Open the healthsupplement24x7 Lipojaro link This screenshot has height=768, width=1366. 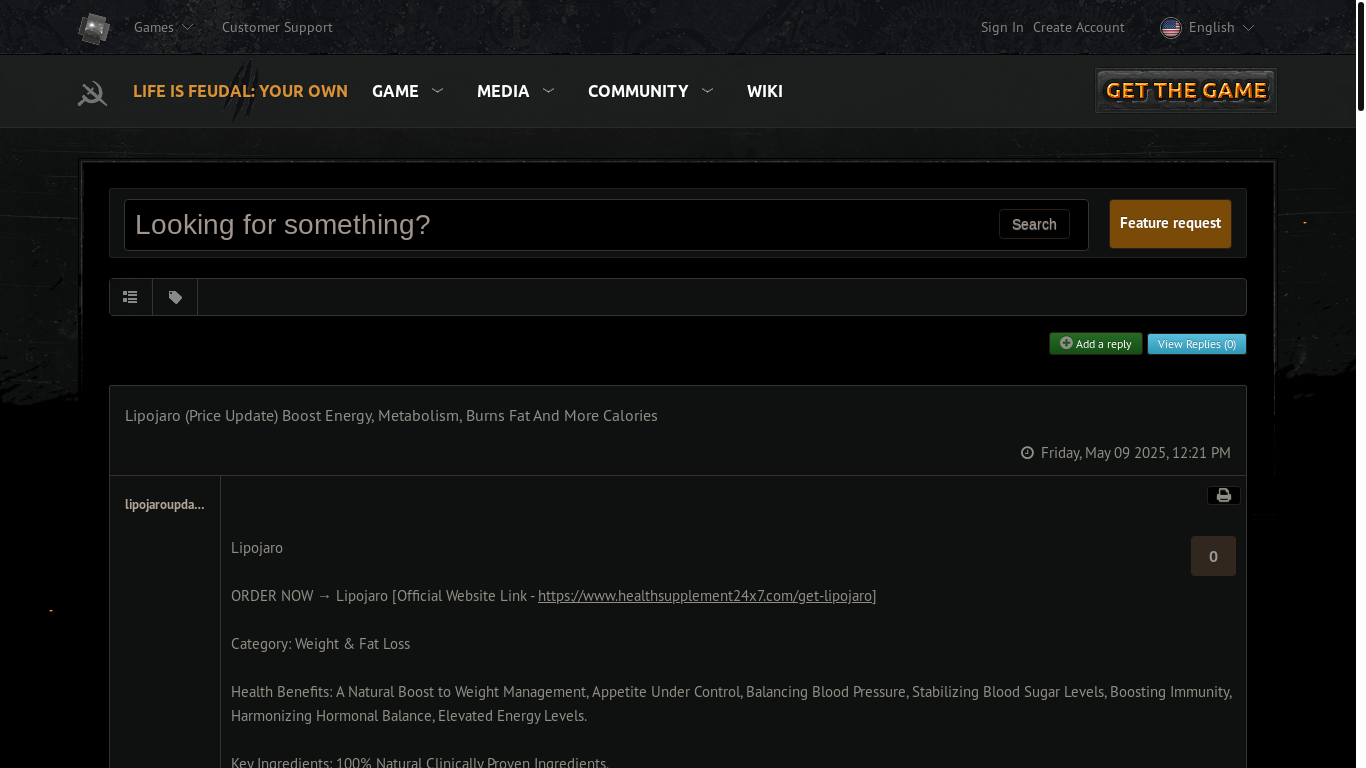(705, 596)
